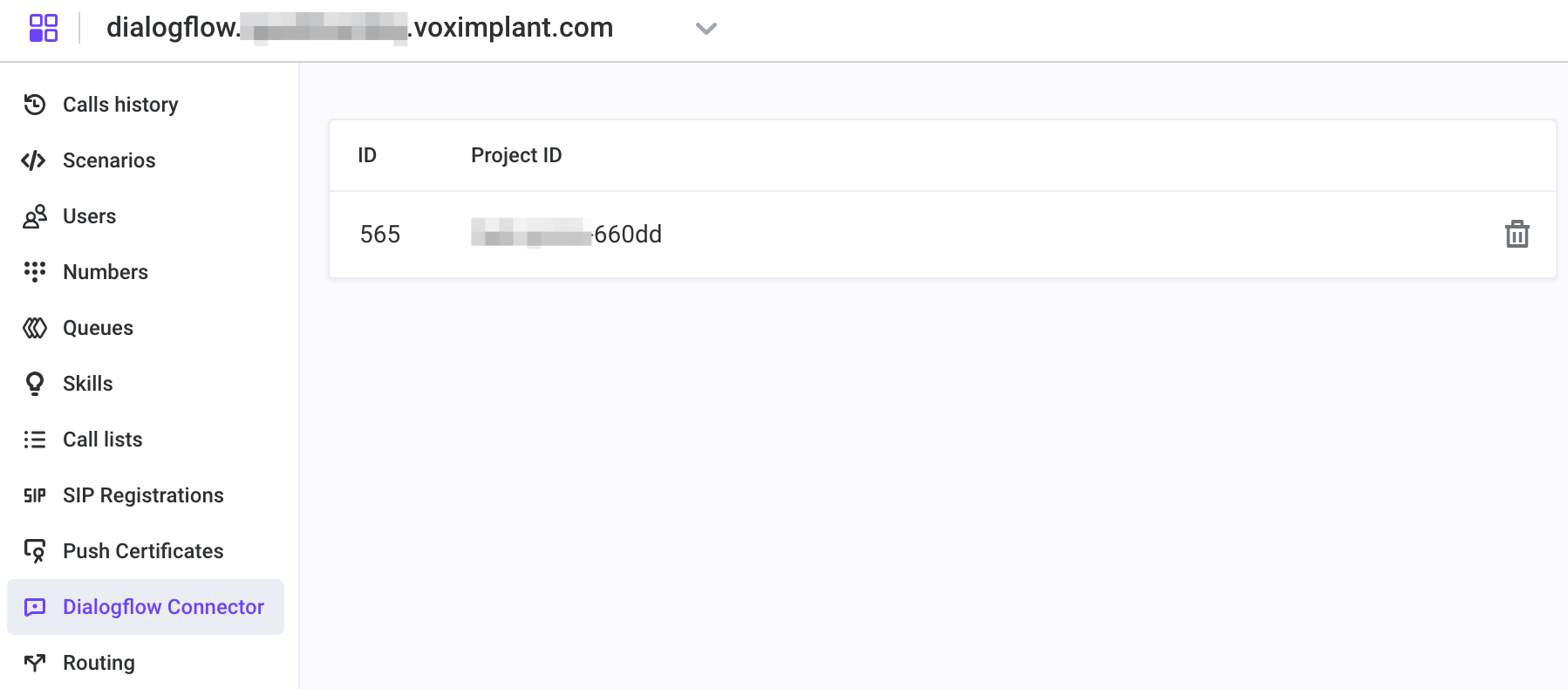Open the Scenarios code icon

[35, 160]
